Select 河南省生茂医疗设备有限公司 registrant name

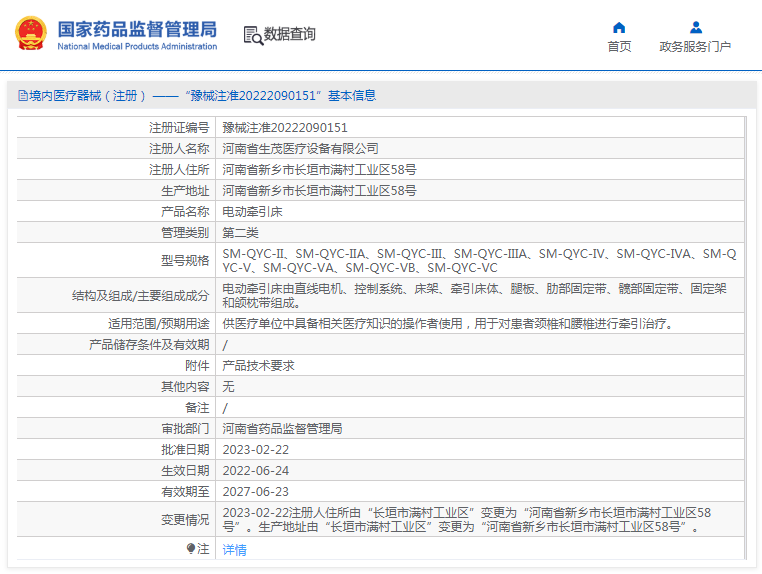tap(300, 149)
